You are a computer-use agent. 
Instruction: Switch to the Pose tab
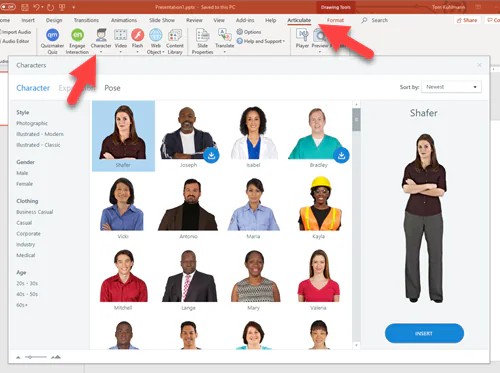coord(112,88)
